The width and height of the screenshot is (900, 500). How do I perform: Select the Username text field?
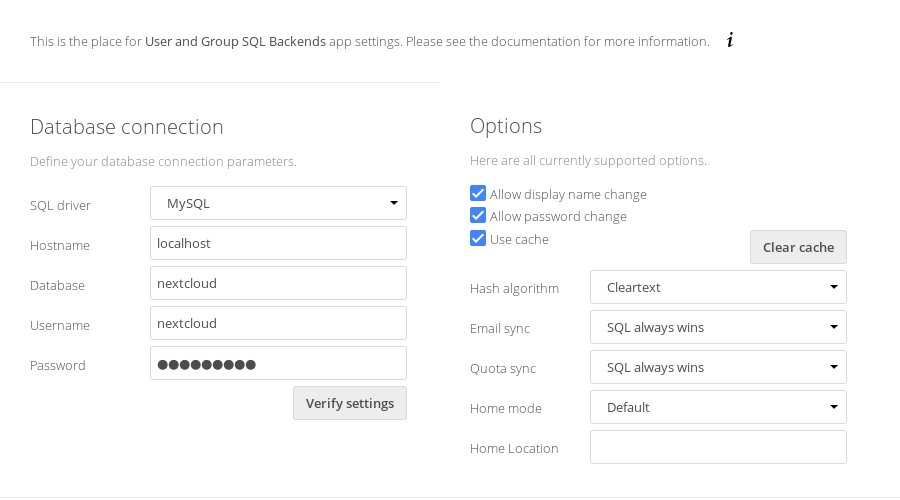coord(278,323)
